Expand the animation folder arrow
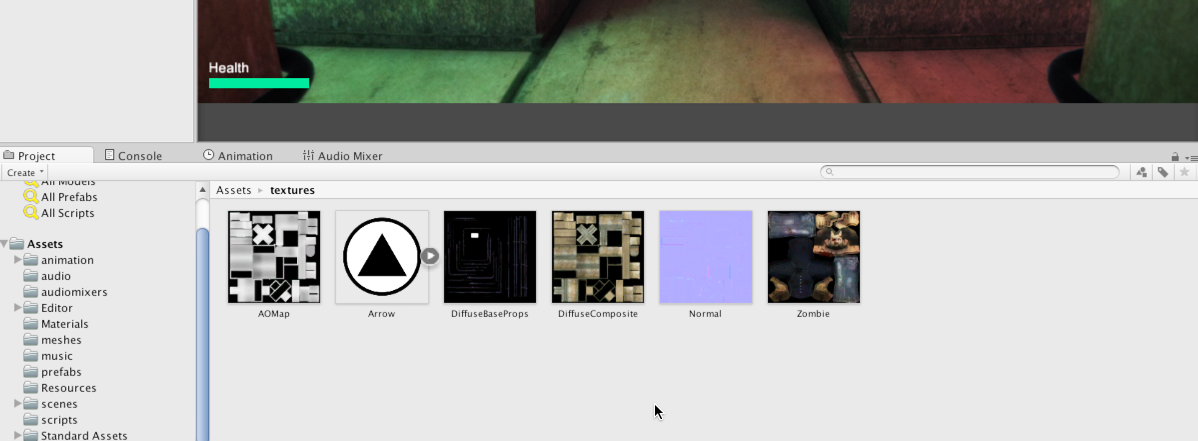The height and width of the screenshot is (441, 1198). [x=18, y=260]
